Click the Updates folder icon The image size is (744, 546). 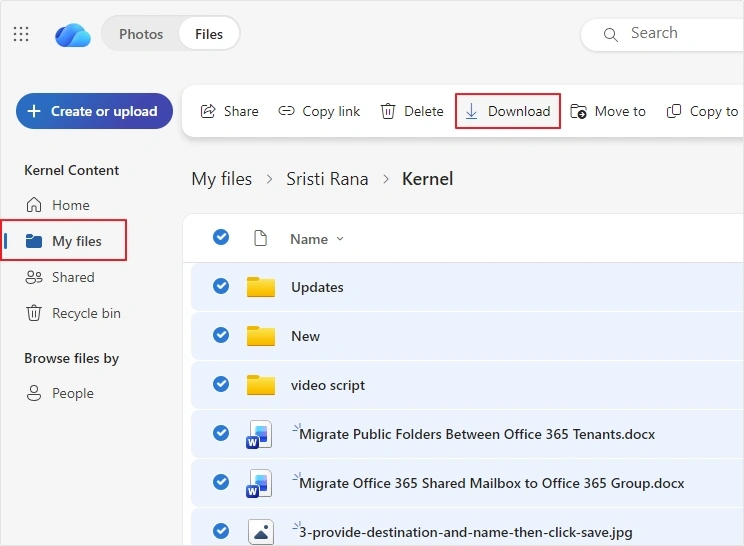(x=260, y=287)
